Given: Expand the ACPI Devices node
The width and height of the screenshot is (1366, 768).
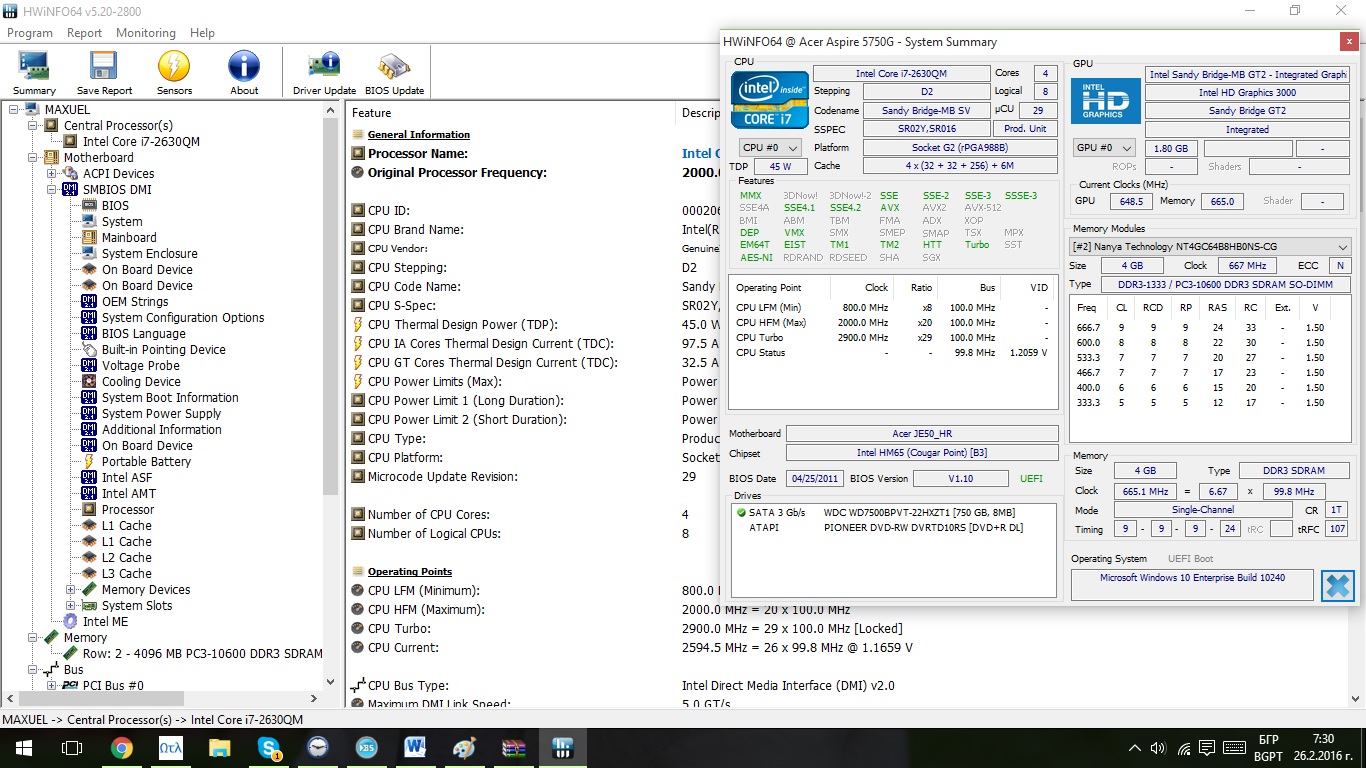Looking at the screenshot, I should tap(52, 174).
